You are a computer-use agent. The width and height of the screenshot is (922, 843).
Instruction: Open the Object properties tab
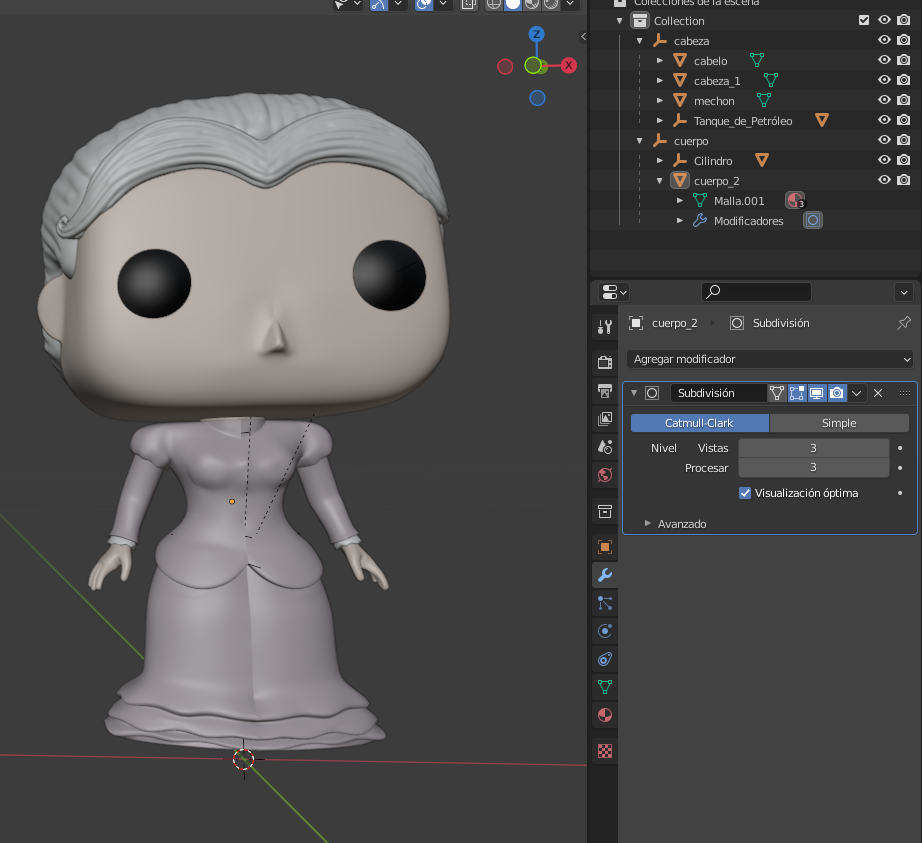point(604,547)
